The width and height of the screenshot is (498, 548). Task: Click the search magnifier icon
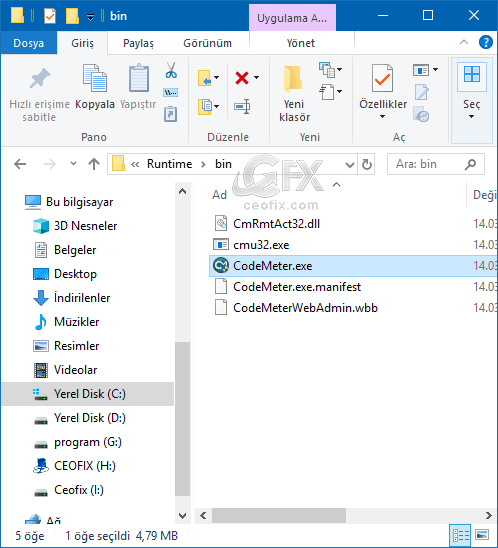point(471,164)
